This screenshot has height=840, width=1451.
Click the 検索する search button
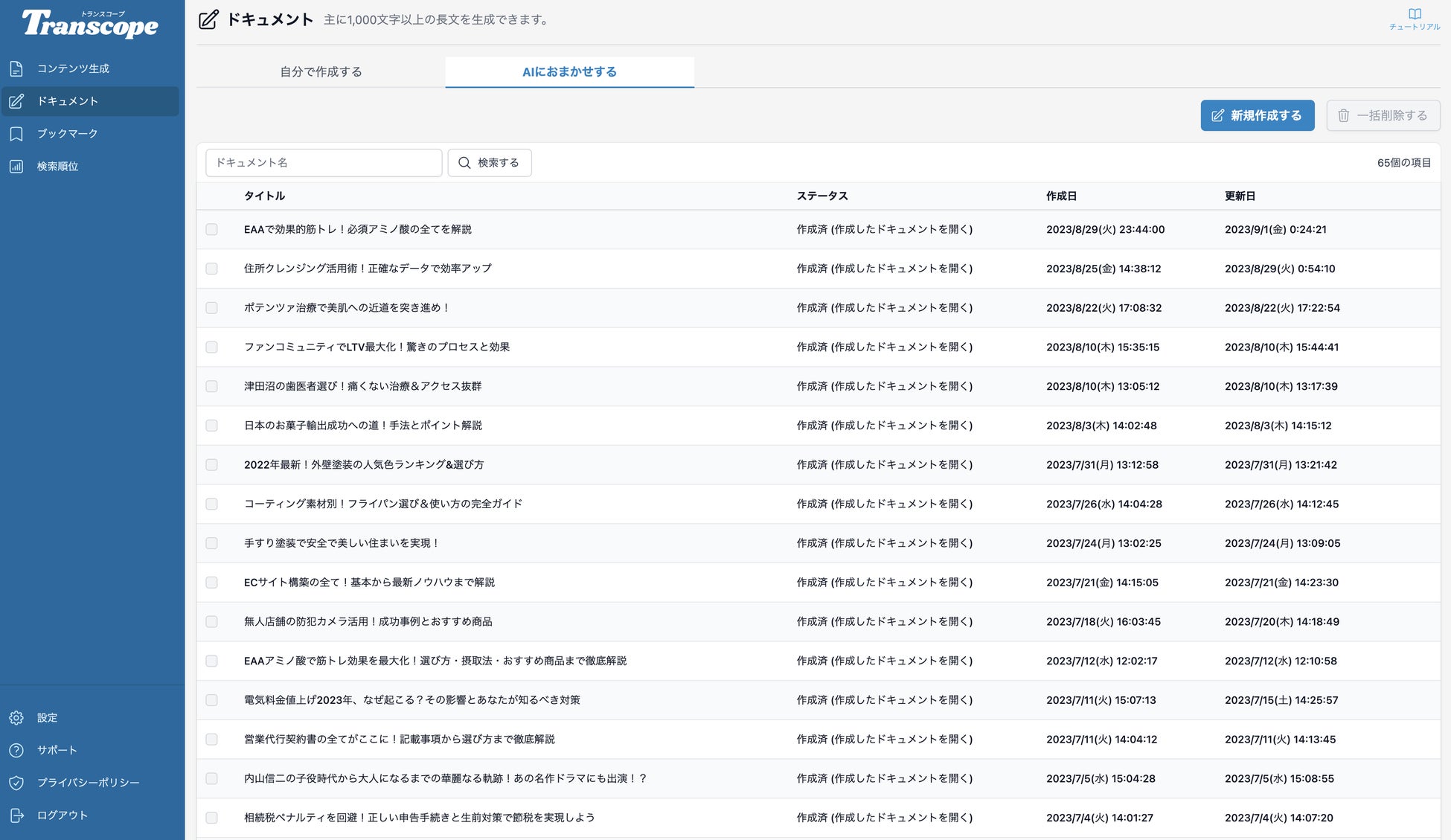coord(489,163)
